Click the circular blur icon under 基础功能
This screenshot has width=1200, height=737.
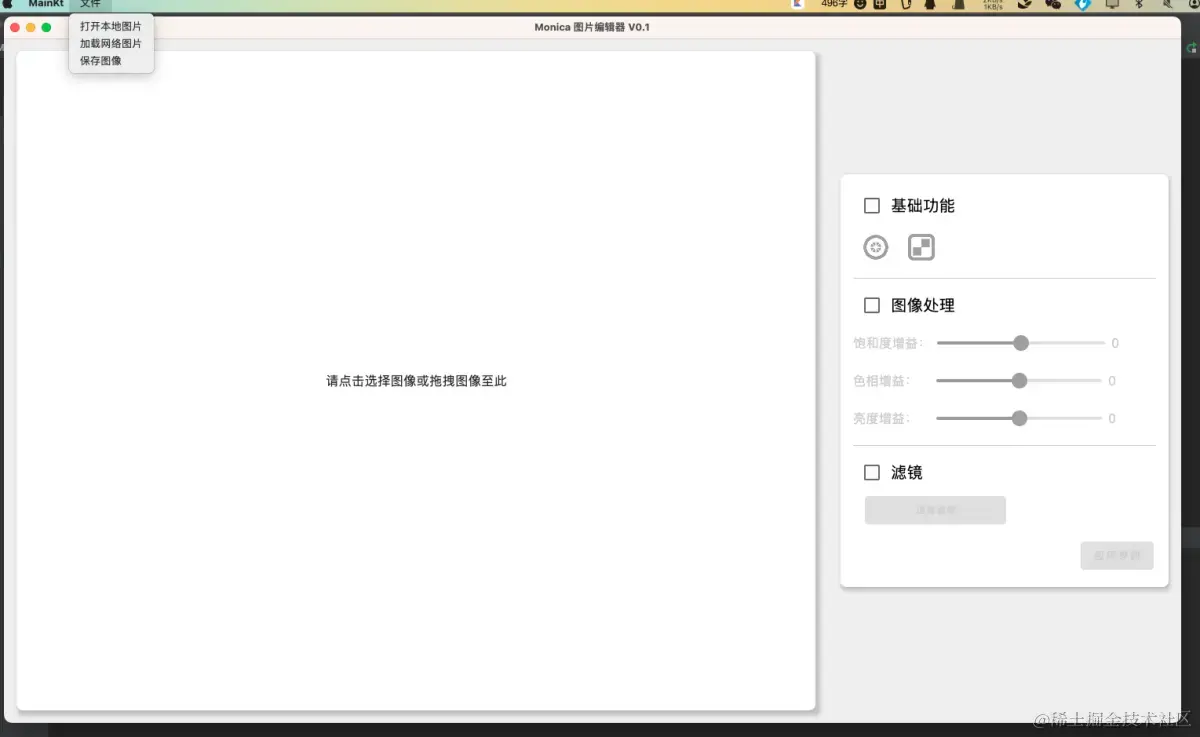pyautogui.click(x=876, y=247)
